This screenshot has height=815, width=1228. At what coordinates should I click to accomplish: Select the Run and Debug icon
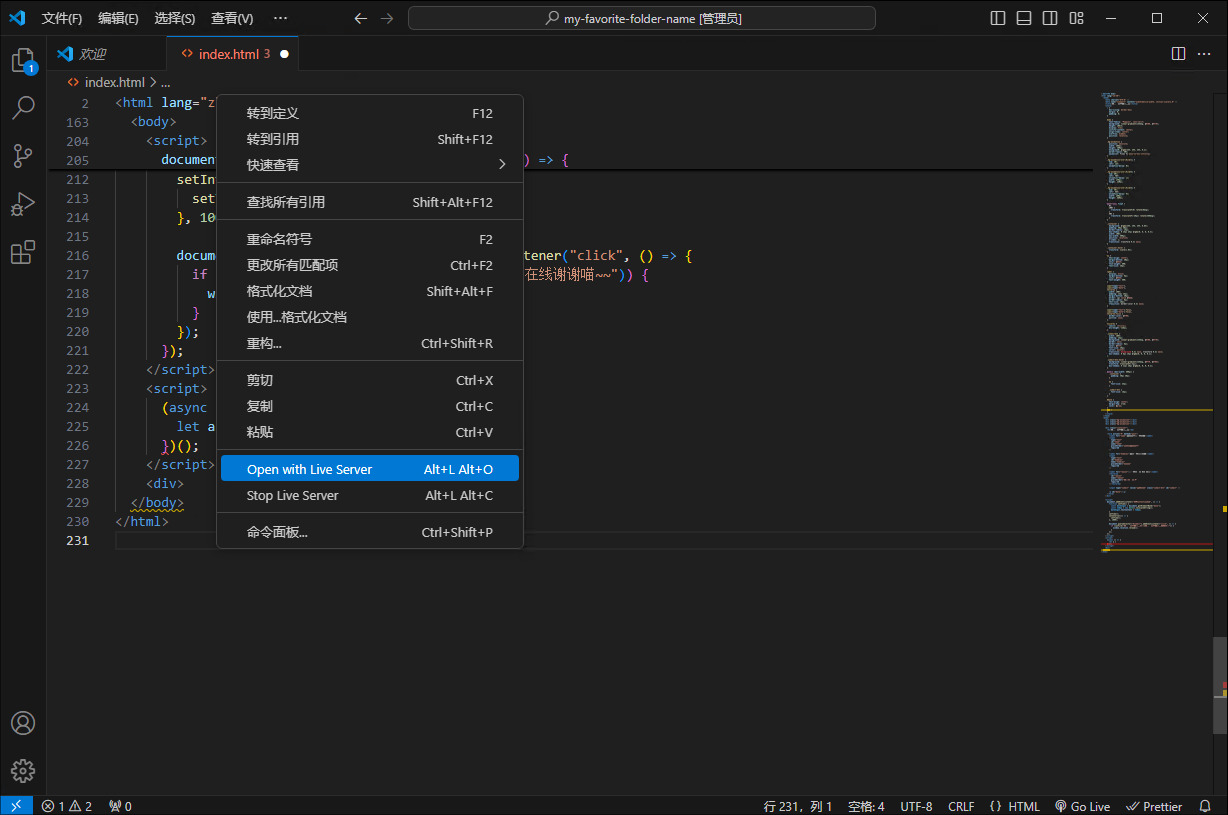(x=21, y=203)
